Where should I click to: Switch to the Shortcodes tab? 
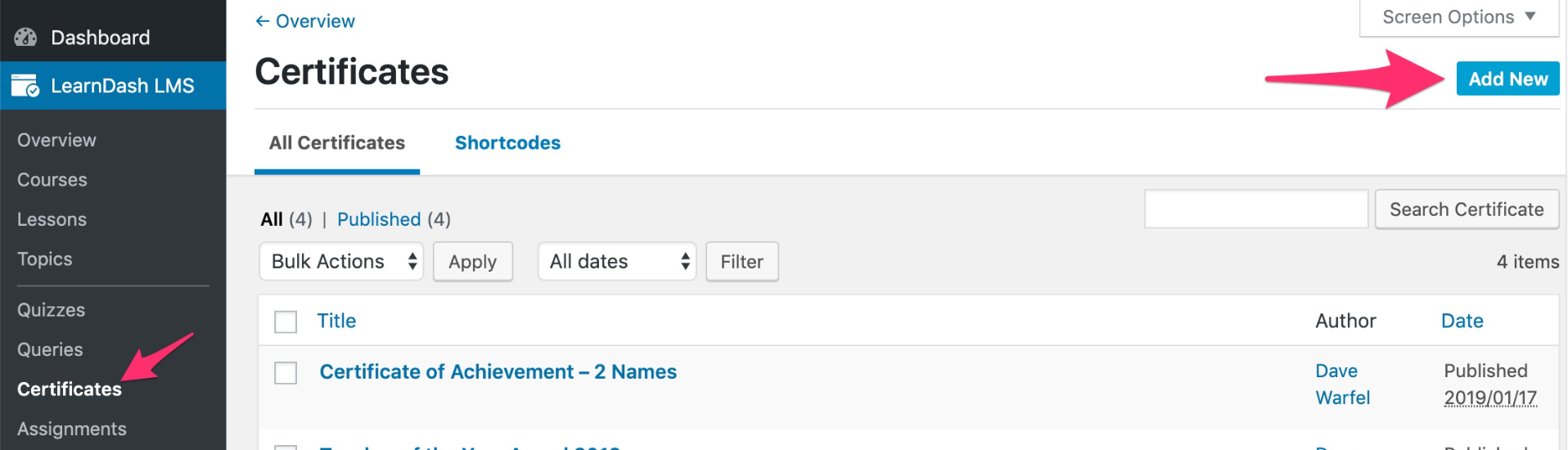[x=507, y=143]
